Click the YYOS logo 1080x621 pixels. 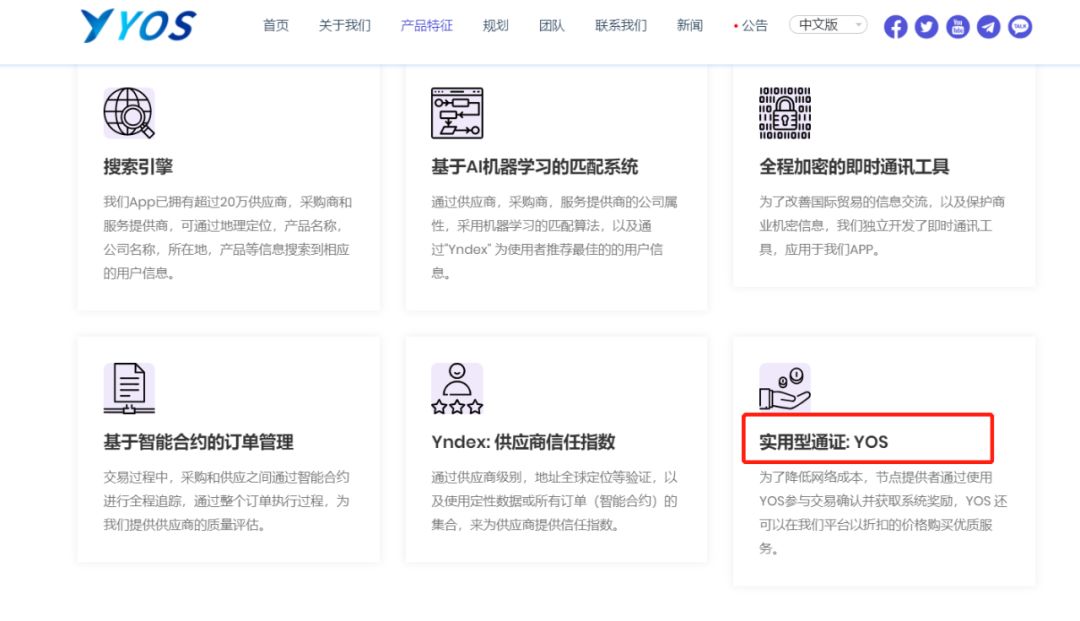138,26
